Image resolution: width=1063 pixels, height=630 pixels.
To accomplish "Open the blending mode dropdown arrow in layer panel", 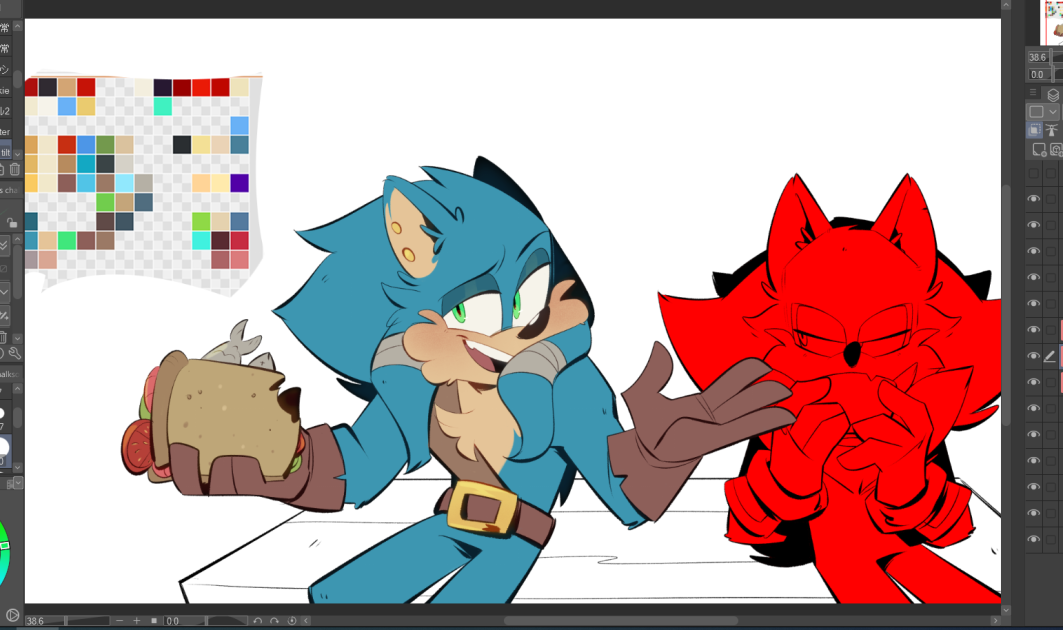I will pos(1052,112).
